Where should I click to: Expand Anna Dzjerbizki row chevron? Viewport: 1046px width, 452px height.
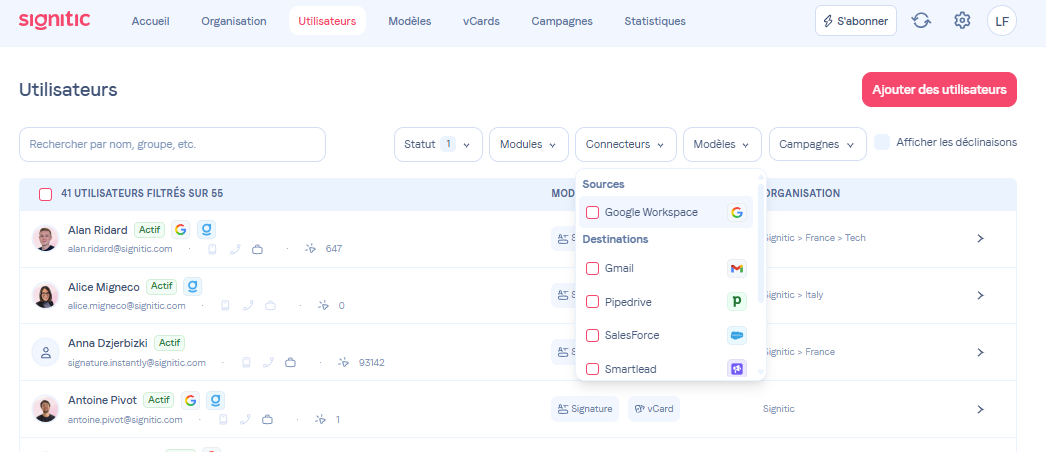pyautogui.click(x=980, y=352)
